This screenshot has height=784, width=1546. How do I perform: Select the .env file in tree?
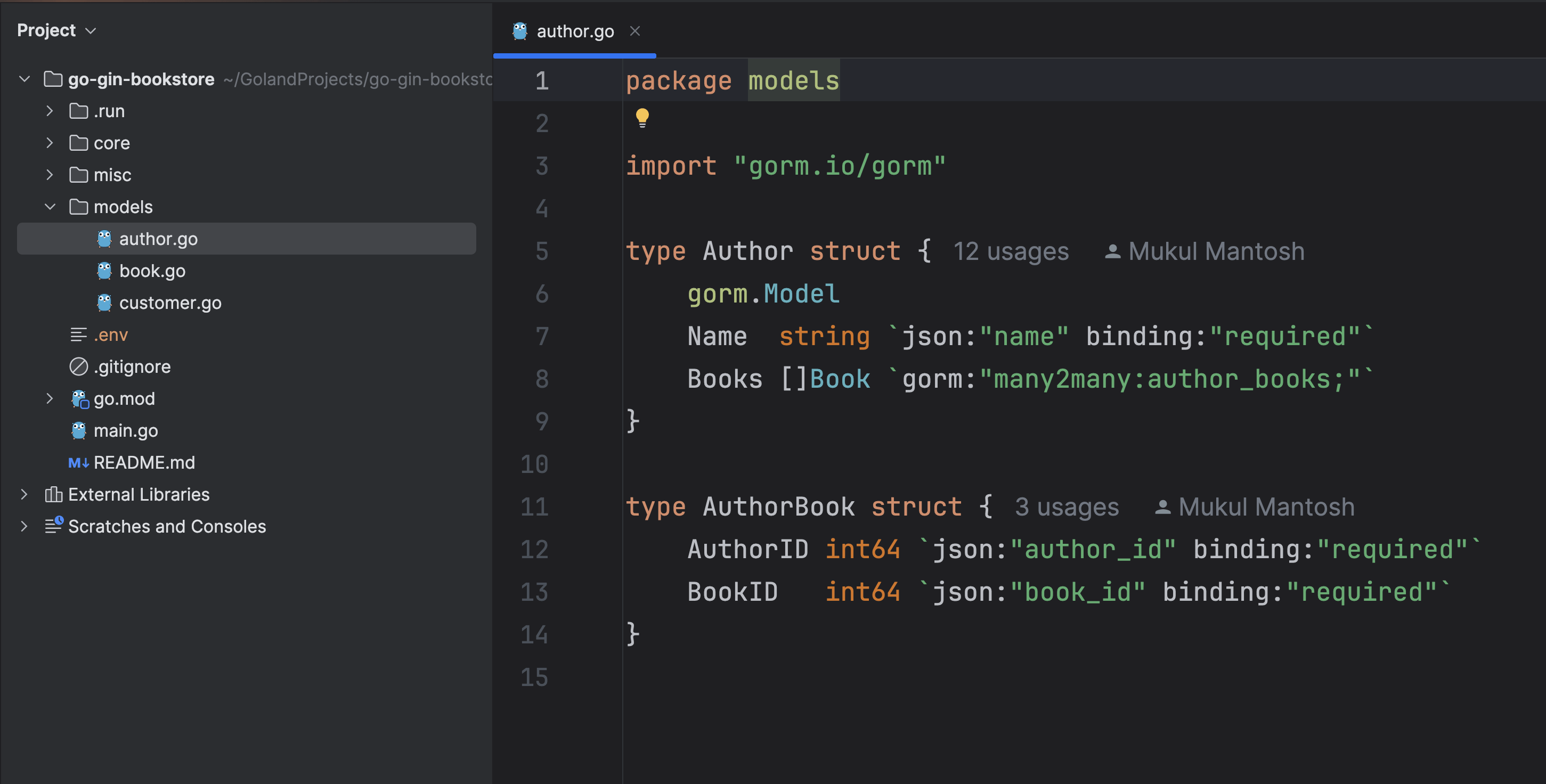tap(110, 334)
